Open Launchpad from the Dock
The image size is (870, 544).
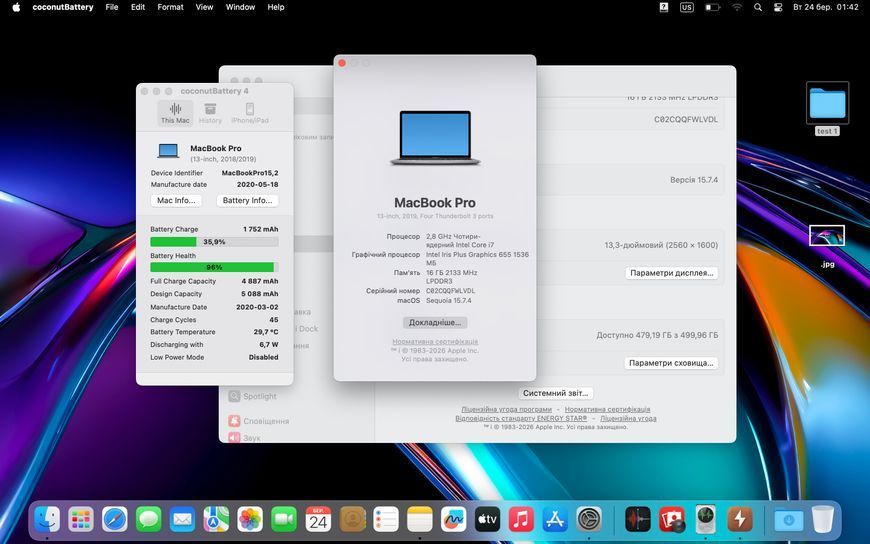click(x=81, y=520)
